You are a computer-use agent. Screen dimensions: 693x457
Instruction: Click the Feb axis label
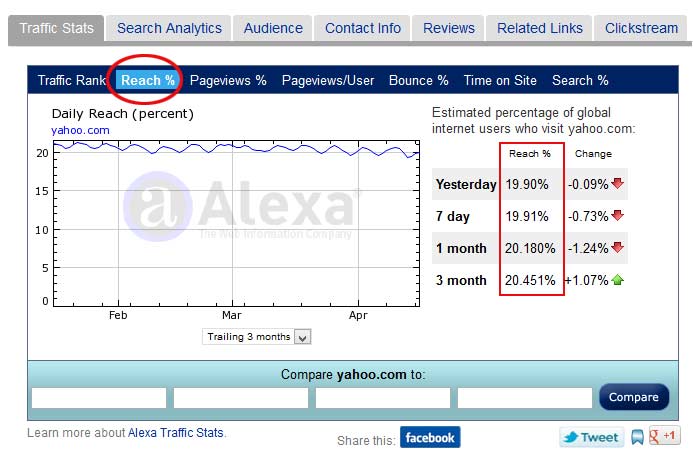point(118,315)
